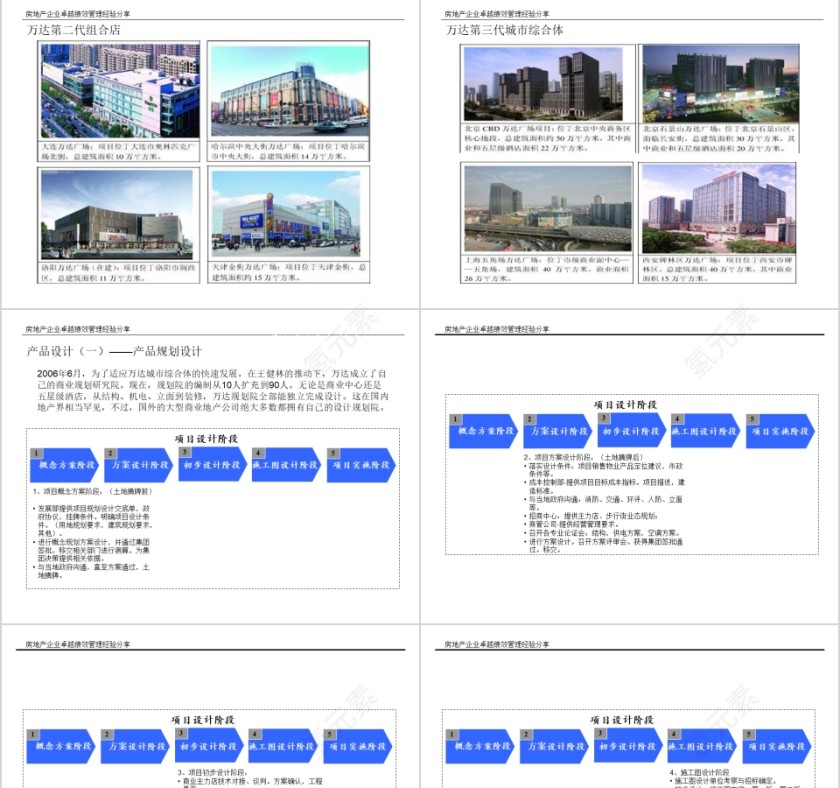Screen dimensions: 840x788
Task: Click the 施工图设计阶段 arrow on the bottom-right slide
Action: 699,744
